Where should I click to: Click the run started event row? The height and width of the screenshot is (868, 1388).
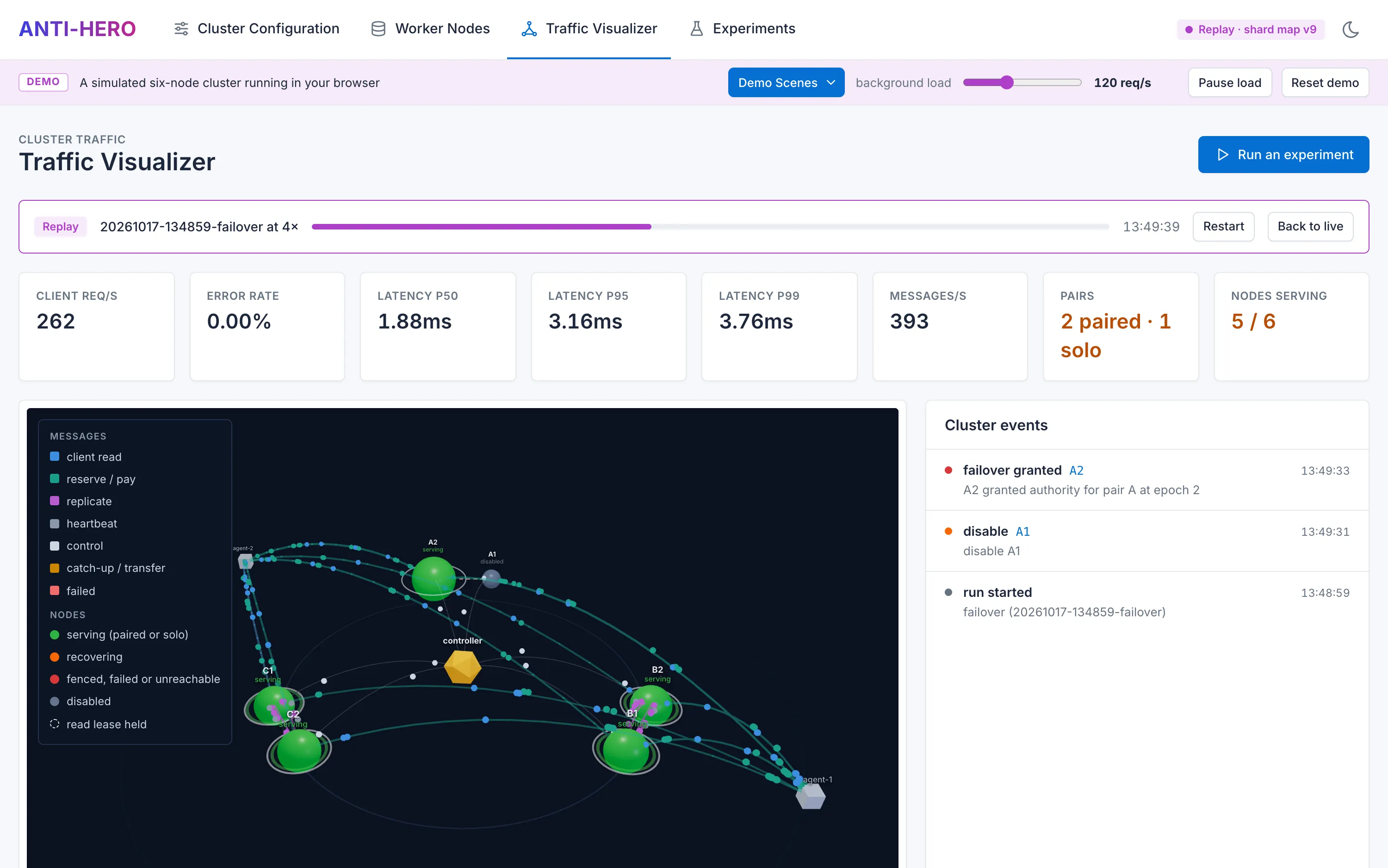point(1147,601)
